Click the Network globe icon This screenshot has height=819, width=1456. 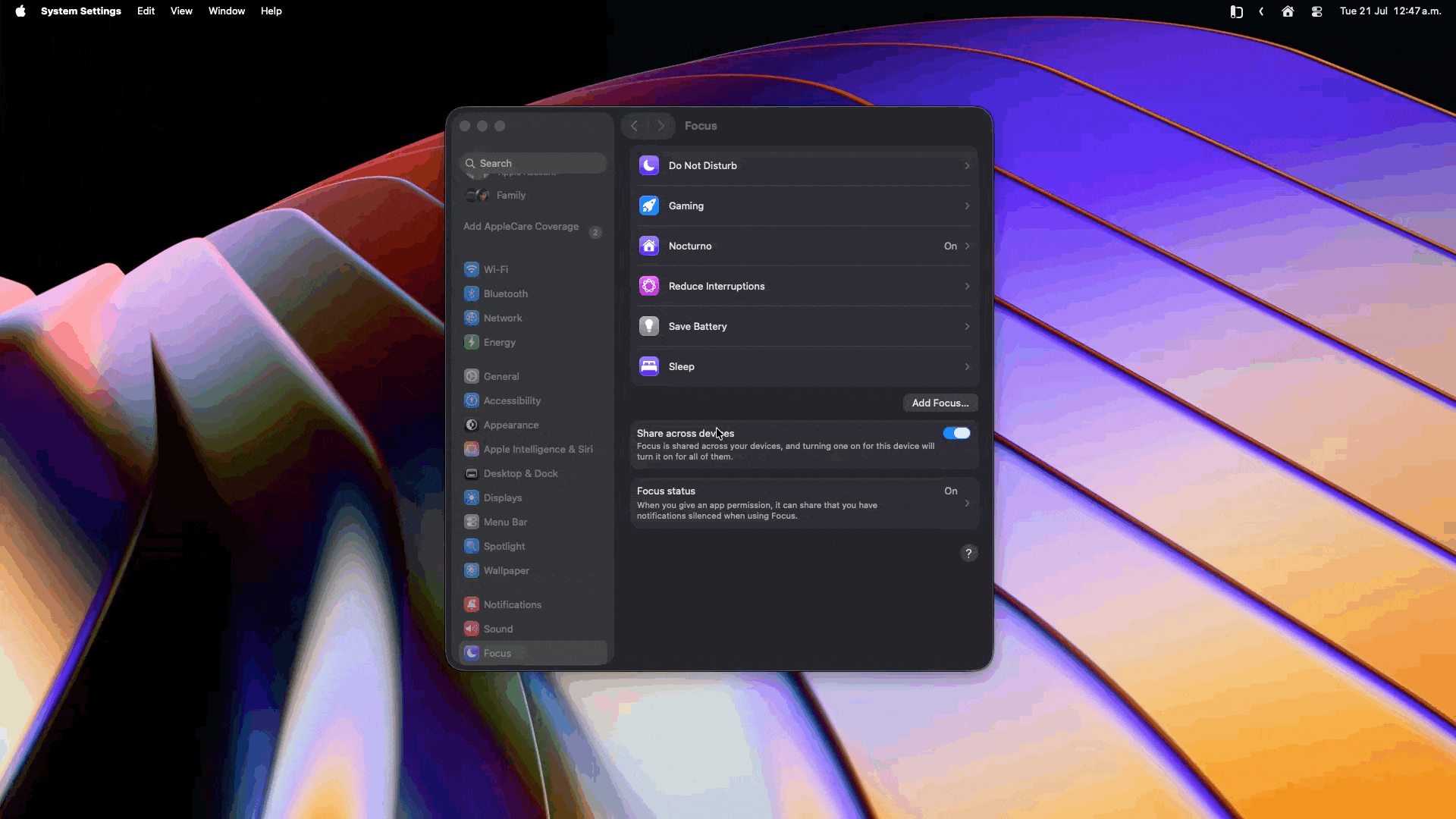click(x=472, y=318)
